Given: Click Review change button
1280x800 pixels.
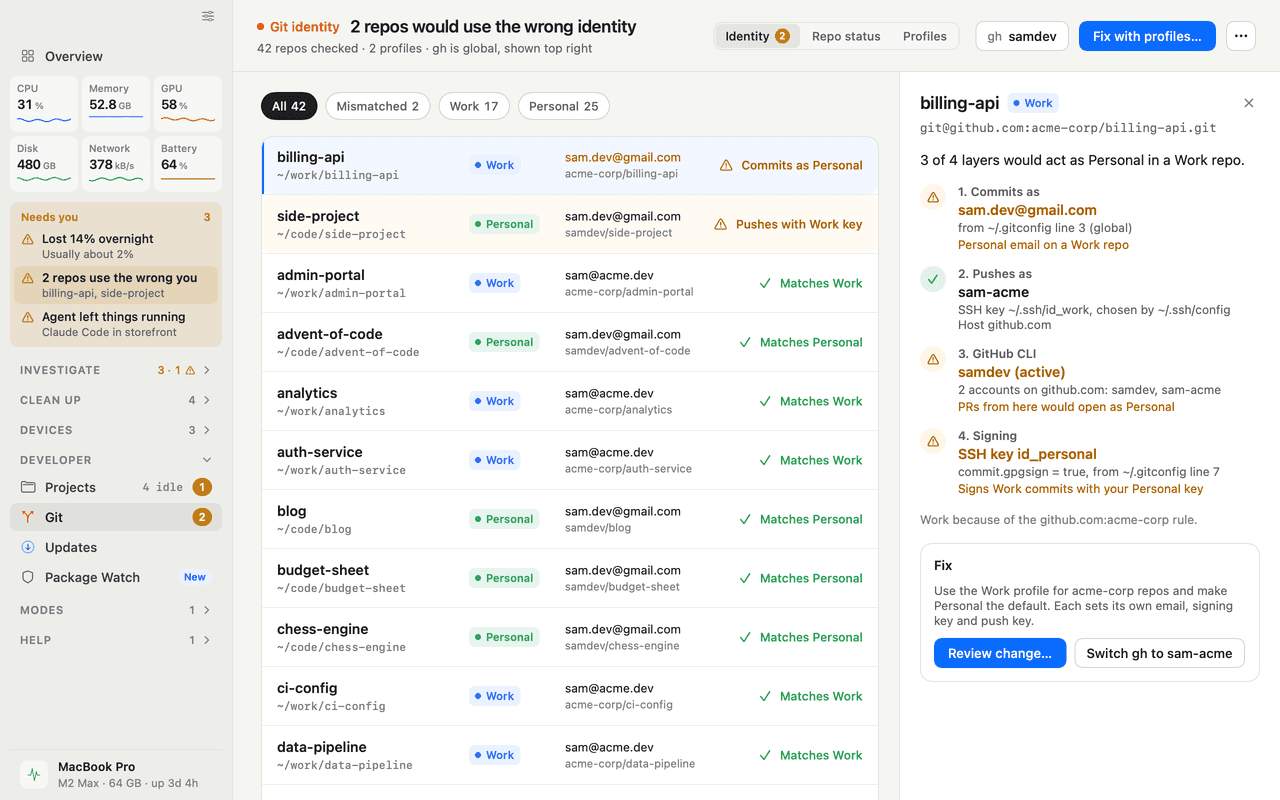Looking at the screenshot, I should (1000, 653).
